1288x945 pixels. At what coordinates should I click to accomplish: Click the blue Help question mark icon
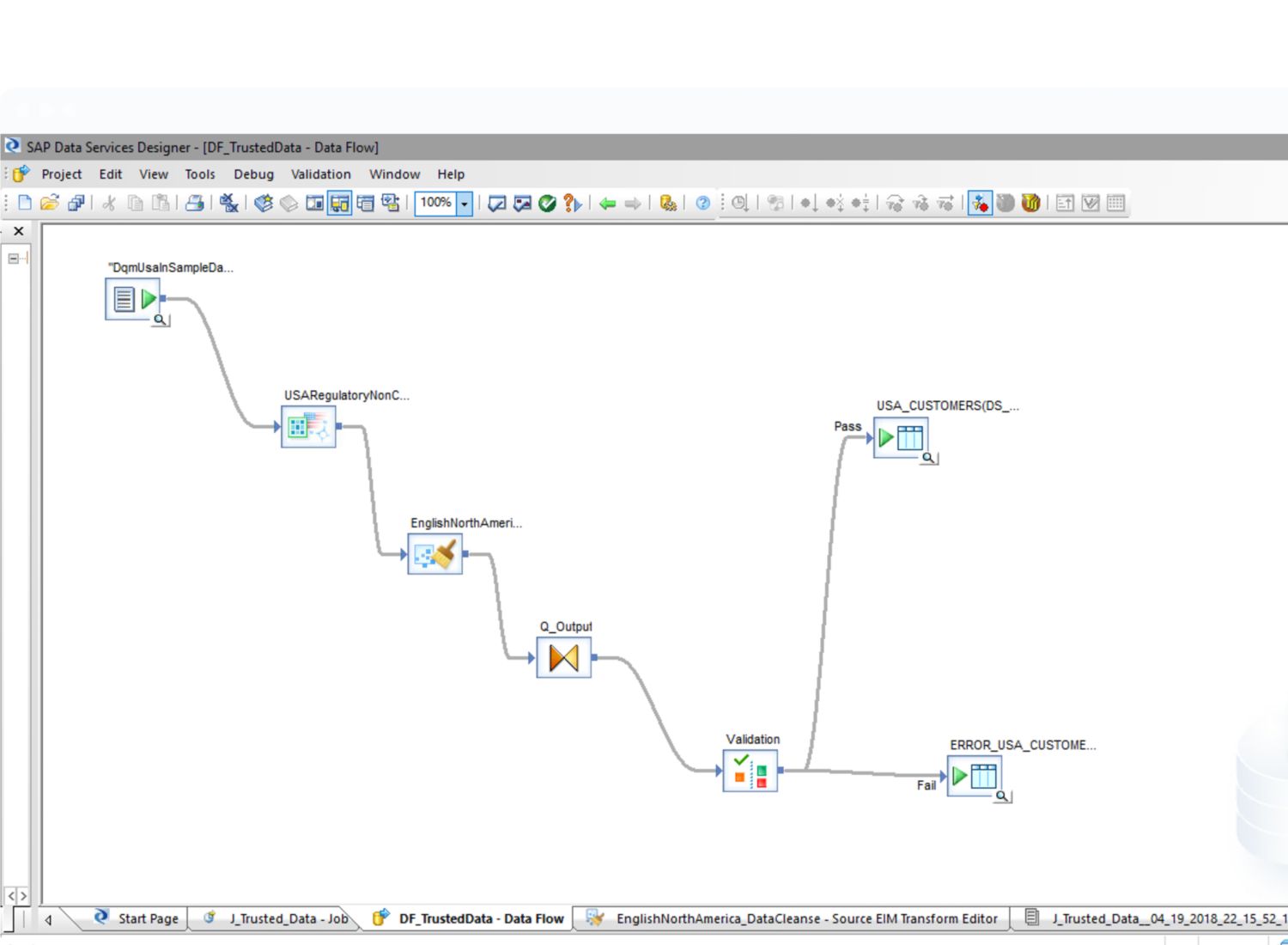tap(702, 204)
